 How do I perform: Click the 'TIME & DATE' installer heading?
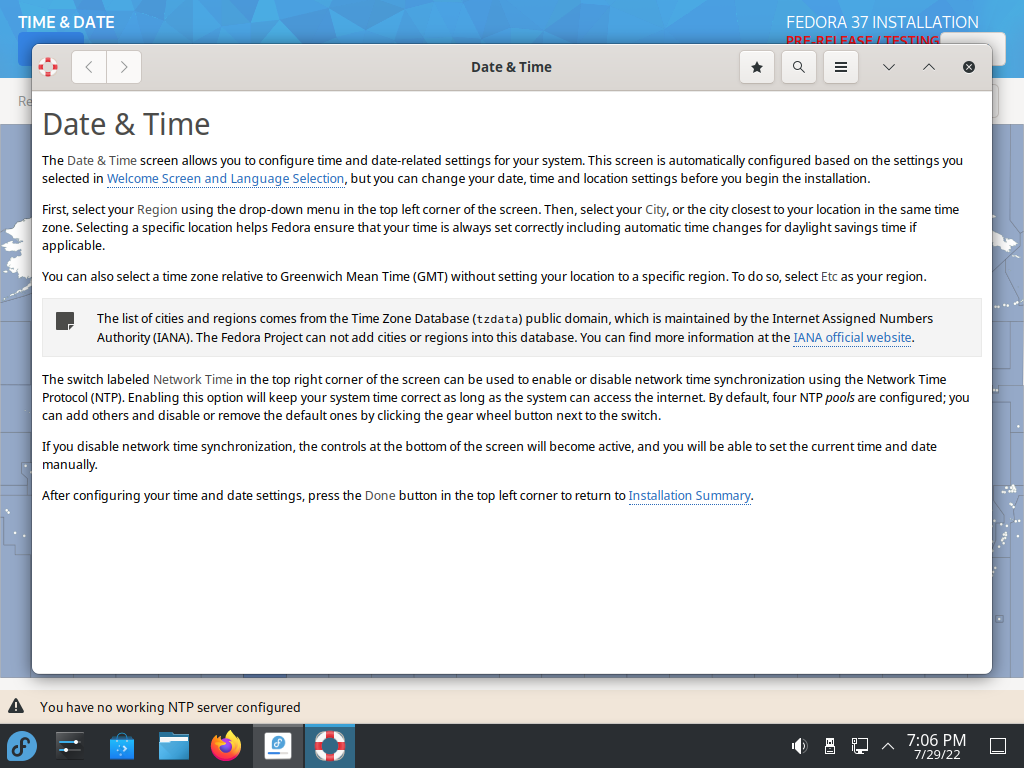[66, 22]
